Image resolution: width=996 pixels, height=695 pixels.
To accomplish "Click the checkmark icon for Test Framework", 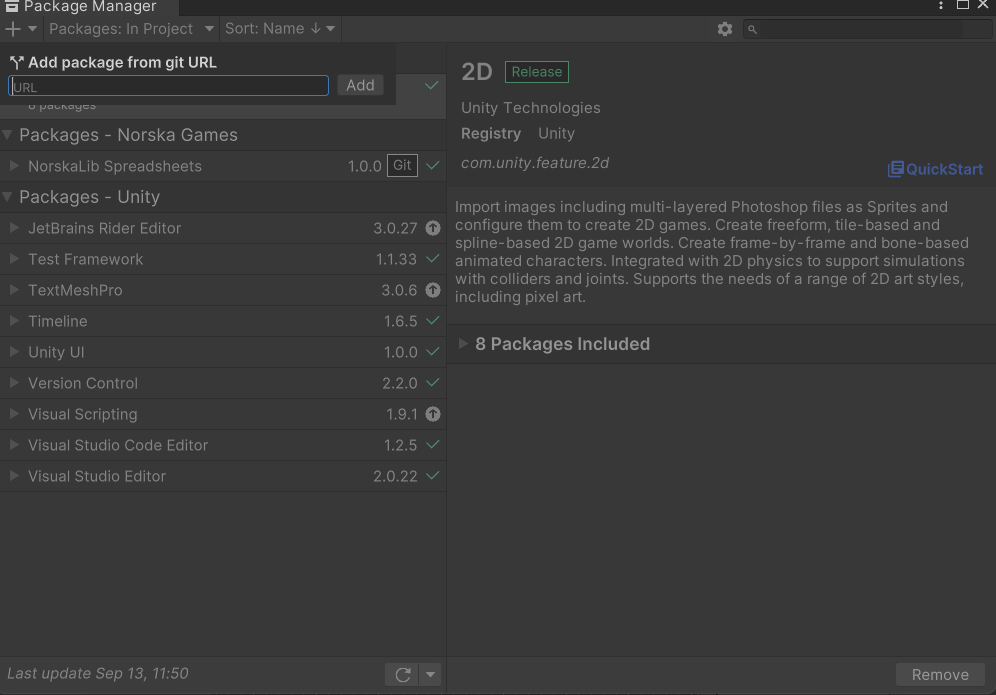I will (x=433, y=259).
